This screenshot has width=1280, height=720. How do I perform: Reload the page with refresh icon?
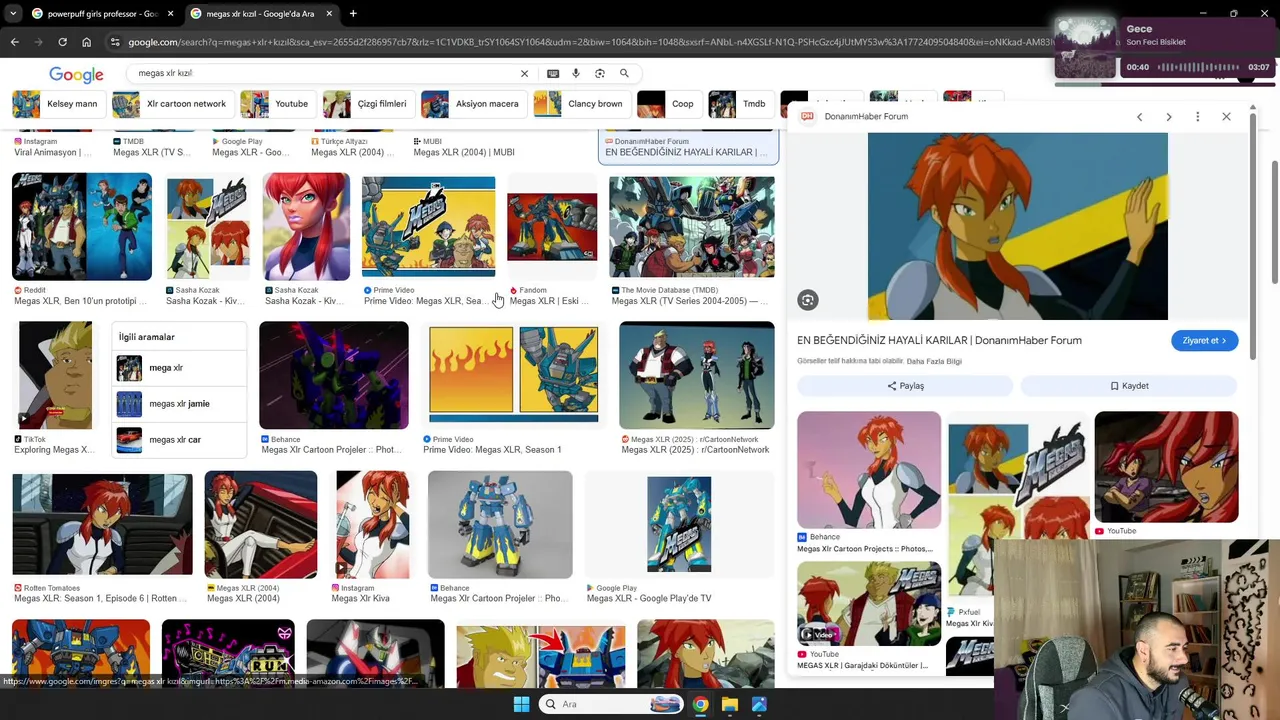coord(62,42)
